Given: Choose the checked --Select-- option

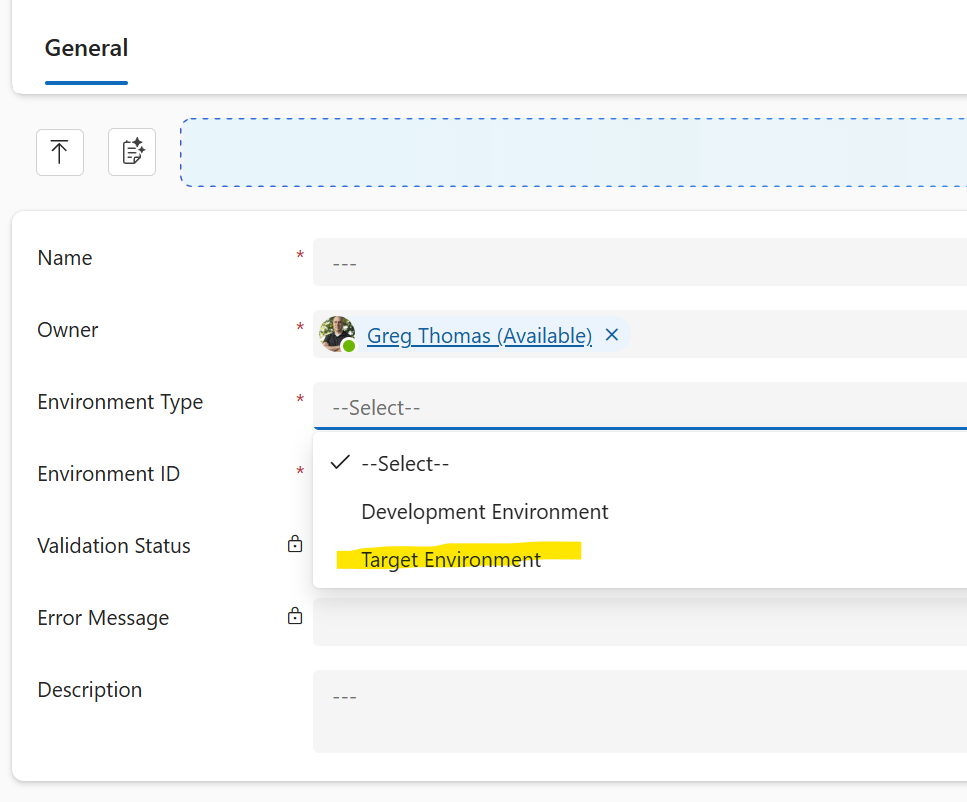Looking at the screenshot, I should [405, 464].
